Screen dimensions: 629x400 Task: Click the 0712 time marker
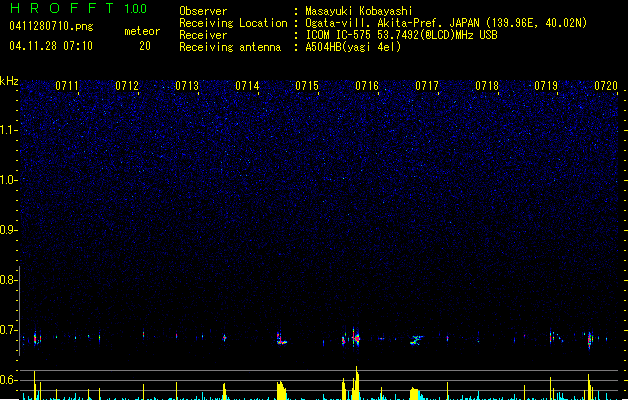127,86
